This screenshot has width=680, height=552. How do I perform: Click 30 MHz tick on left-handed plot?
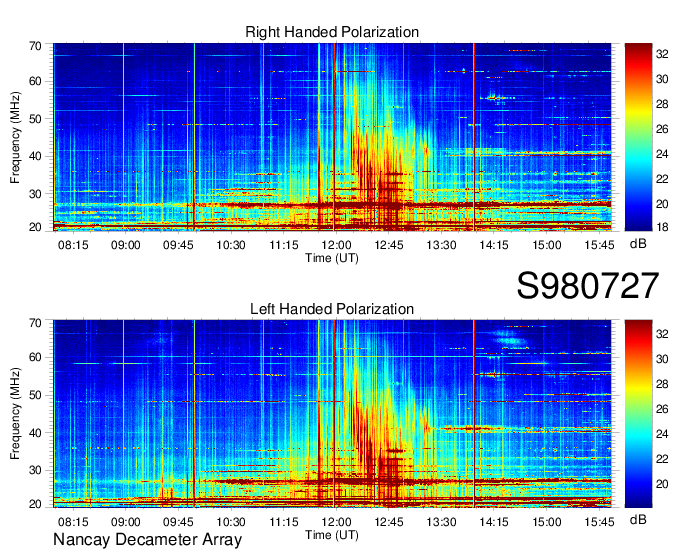point(36,470)
